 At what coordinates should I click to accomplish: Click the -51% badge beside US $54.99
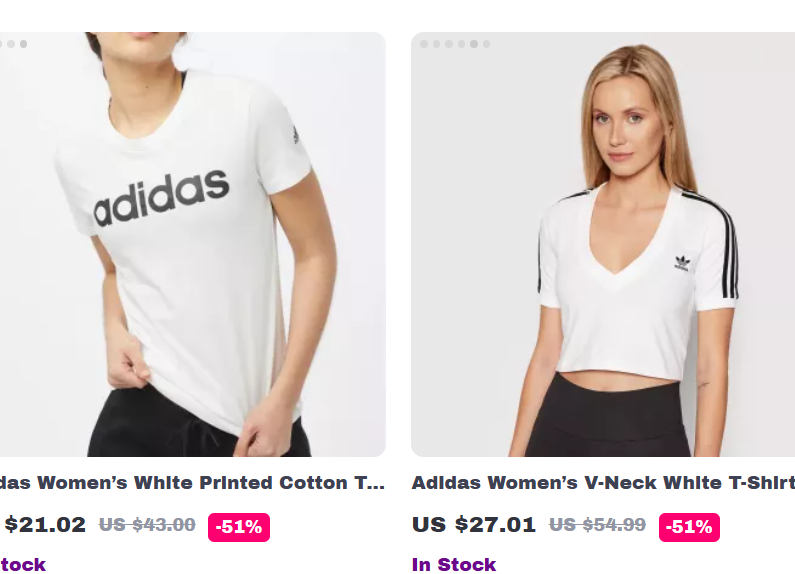point(689,527)
